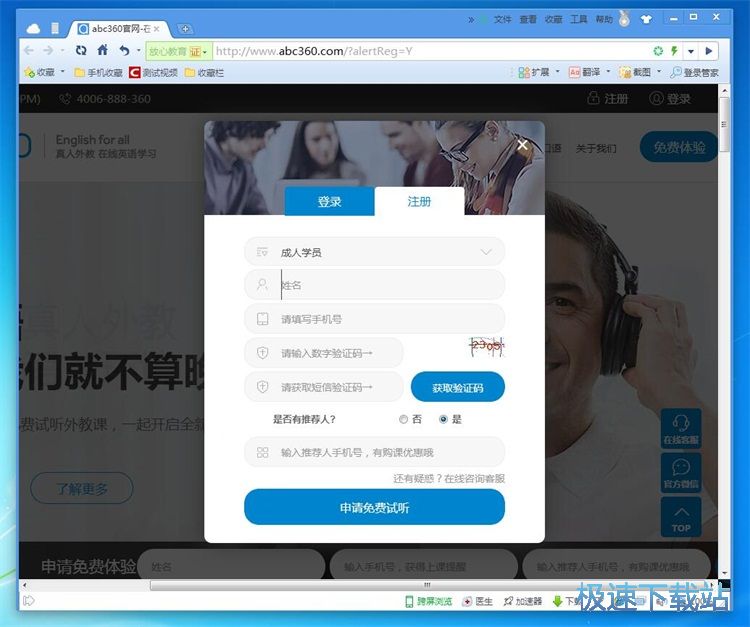Expand the 截图 dropdown arrow
Image resolution: width=750 pixels, height=627 pixels.
pyautogui.click(x=659, y=72)
